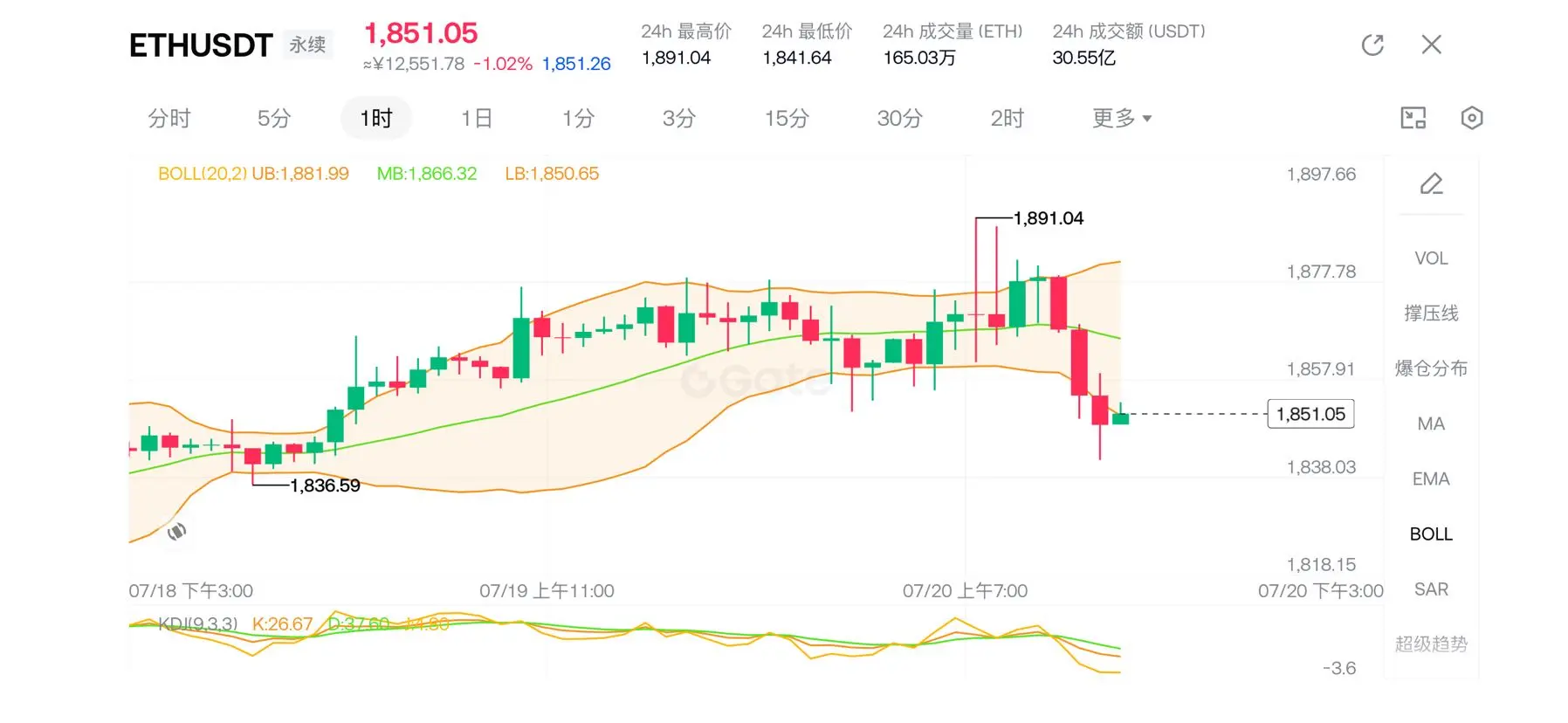The height and width of the screenshot is (723, 1568).
Task: Click the 1,836.59 low marker on chart
Action: 325,485
